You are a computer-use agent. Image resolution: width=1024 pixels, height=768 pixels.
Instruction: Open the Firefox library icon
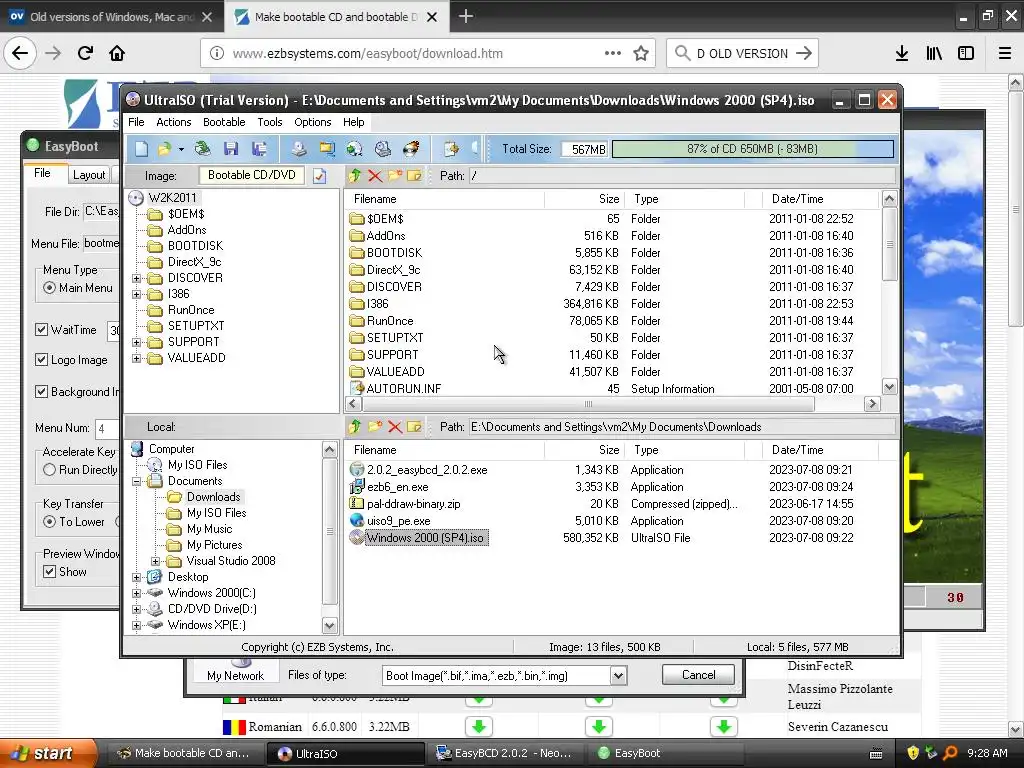coord(934,53)
